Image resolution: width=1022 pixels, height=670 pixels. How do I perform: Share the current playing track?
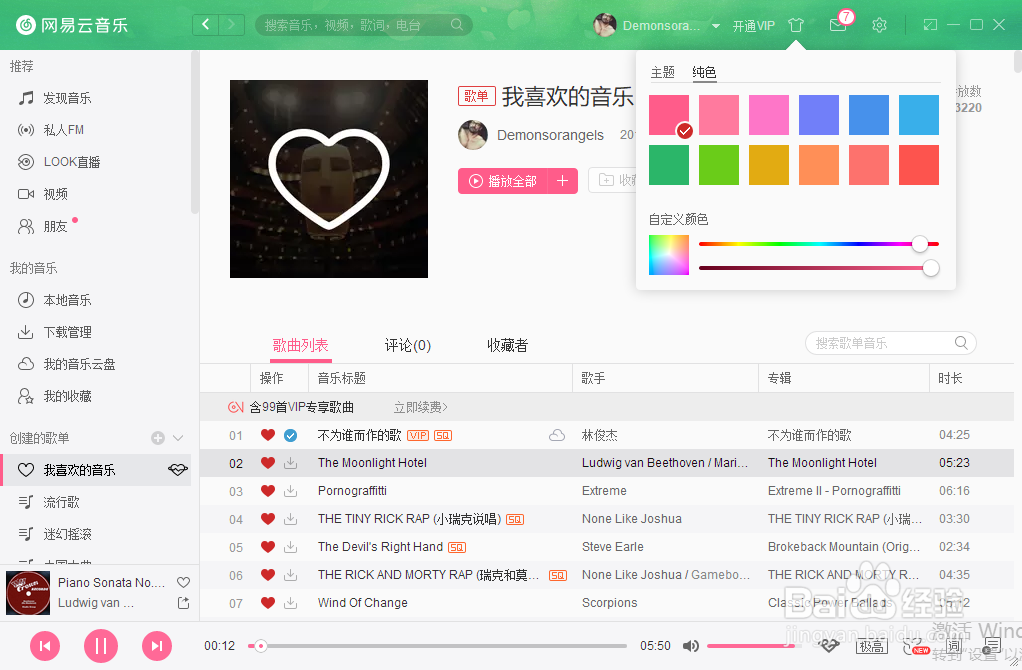click(184, 604)
